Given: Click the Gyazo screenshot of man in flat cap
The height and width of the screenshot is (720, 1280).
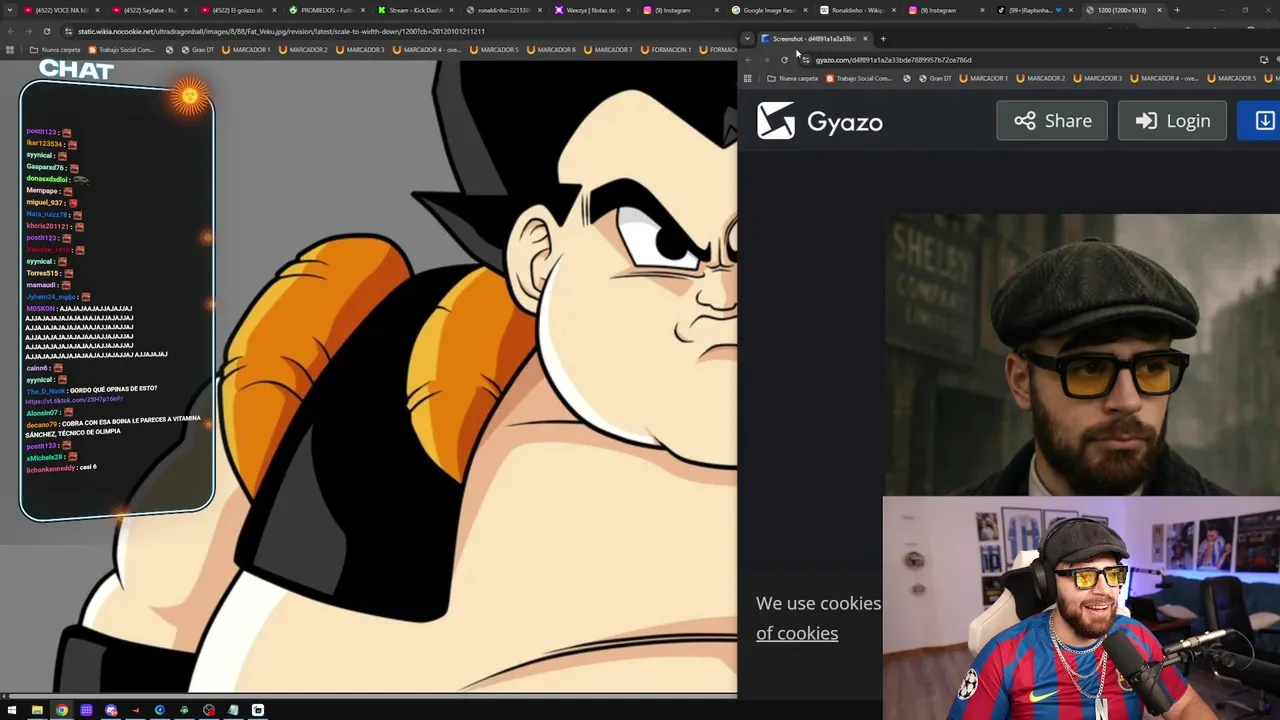Looking at the screenshot, I should pos(1081,355).
